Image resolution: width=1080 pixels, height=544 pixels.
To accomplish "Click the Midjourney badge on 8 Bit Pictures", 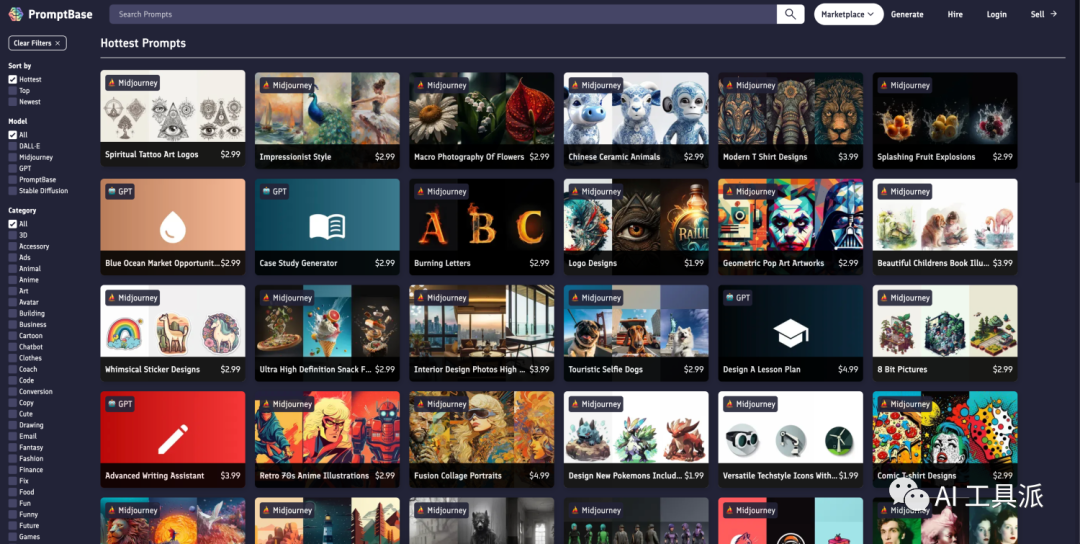I will [x=904, y=297].
